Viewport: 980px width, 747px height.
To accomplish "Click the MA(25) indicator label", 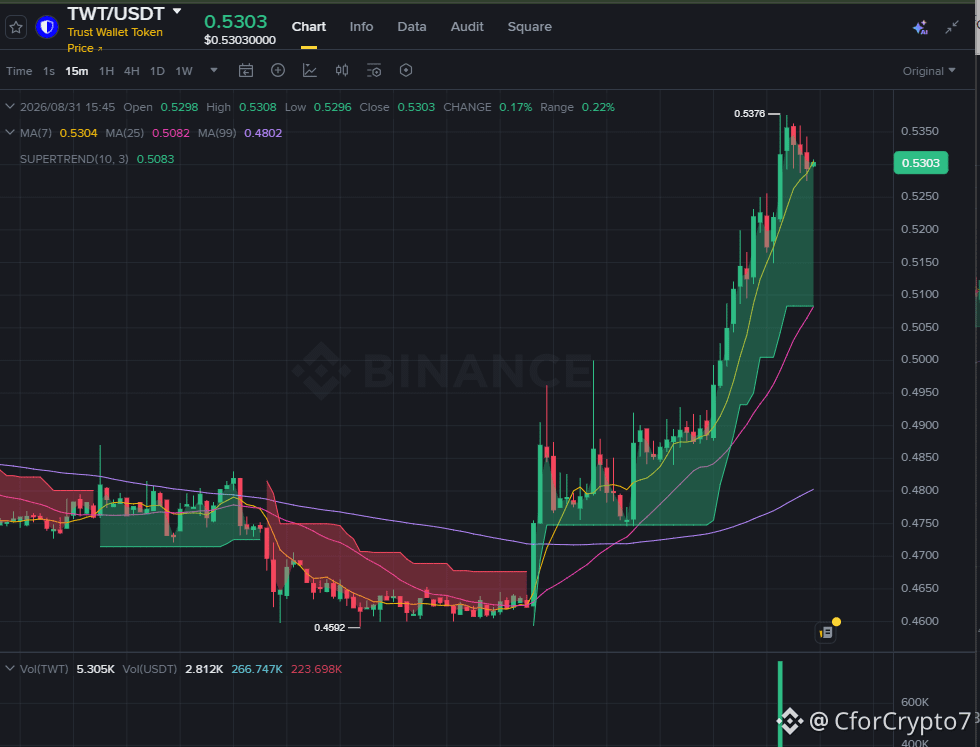I will pyautogui.click(x=124, y=133).
